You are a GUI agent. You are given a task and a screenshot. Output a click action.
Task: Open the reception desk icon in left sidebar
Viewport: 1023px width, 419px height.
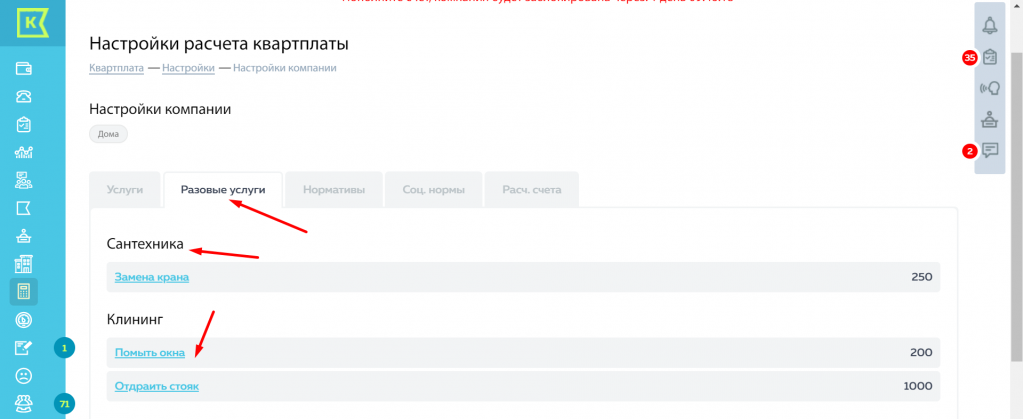pyautogui.click(x=24, y=236)
